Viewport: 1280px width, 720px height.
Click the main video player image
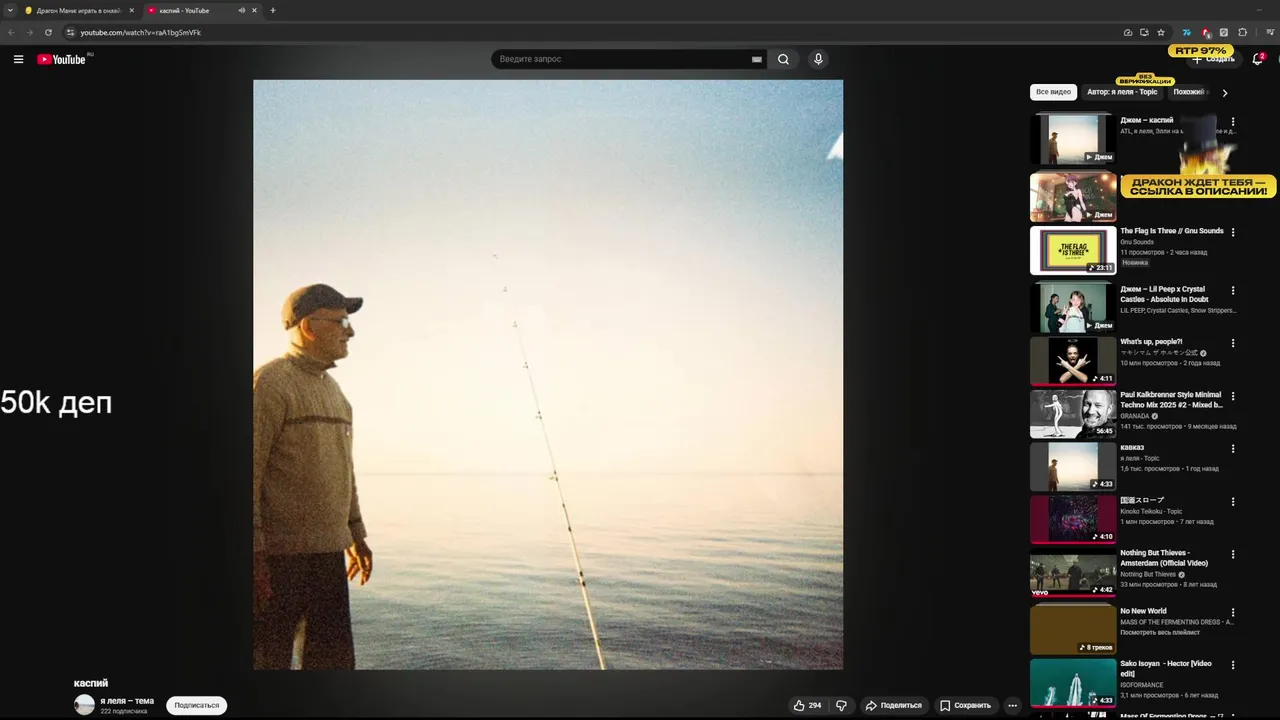pyautogui.click(x=548, y=374)
